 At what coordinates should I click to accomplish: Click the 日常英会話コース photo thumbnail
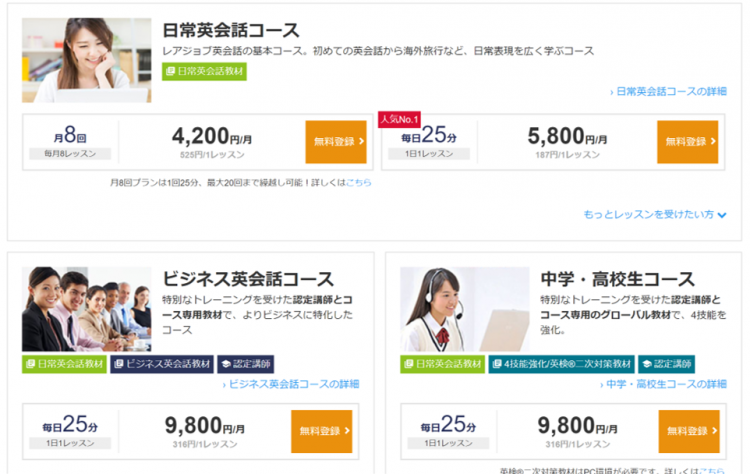click(x=87, y=60)
